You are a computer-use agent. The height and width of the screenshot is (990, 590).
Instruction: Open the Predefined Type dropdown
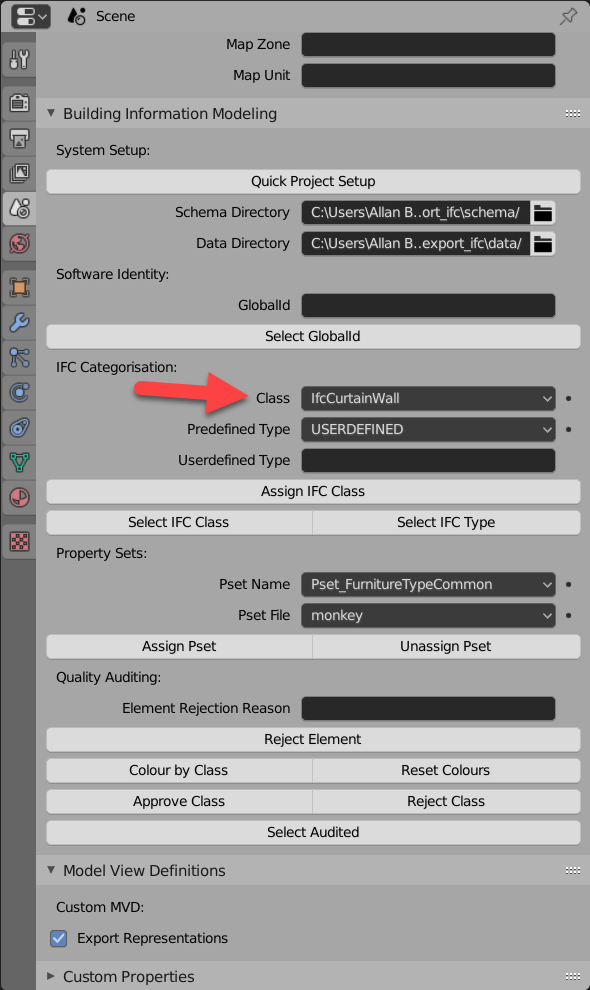(428, 429)
